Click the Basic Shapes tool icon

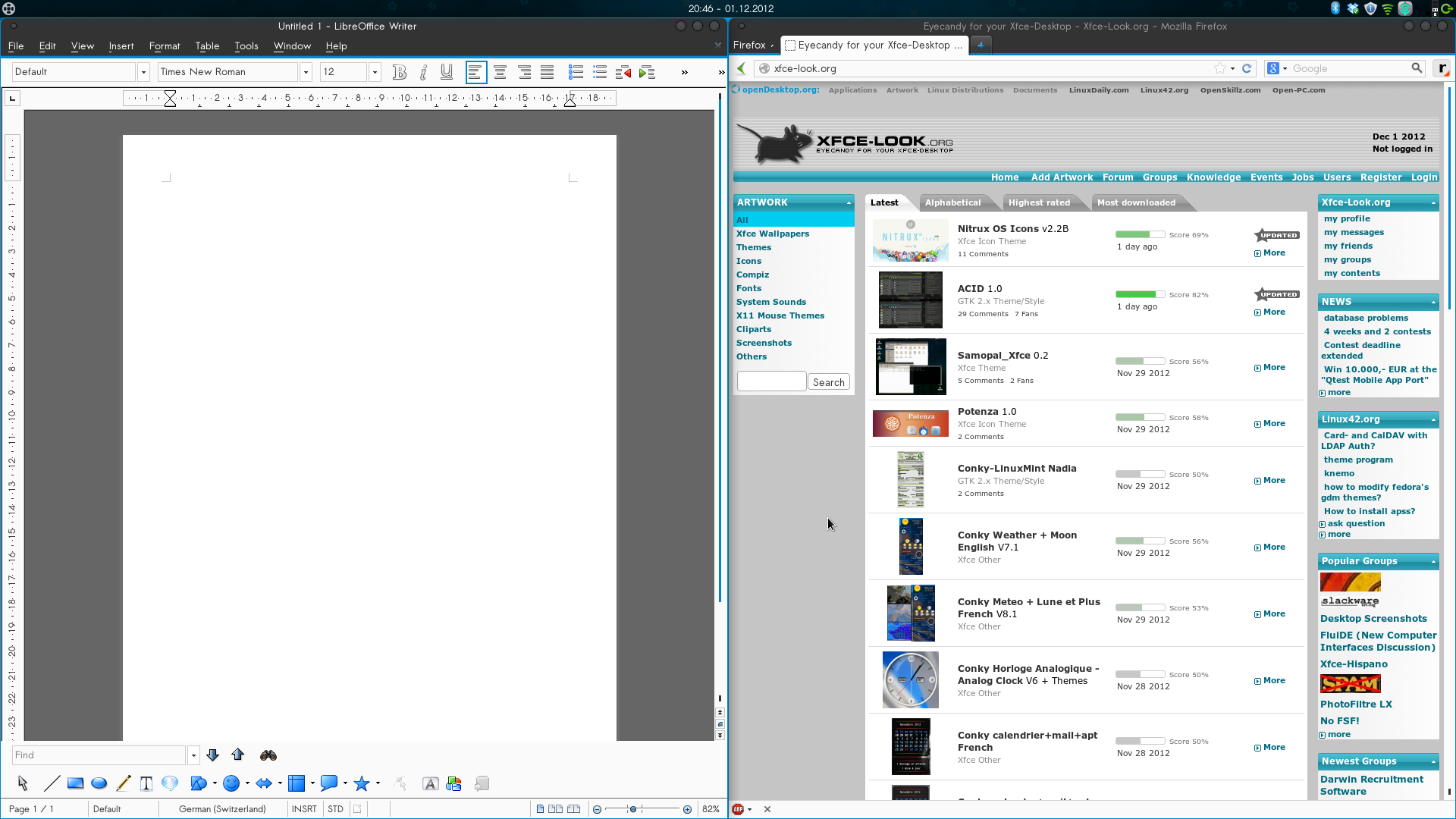199,783
